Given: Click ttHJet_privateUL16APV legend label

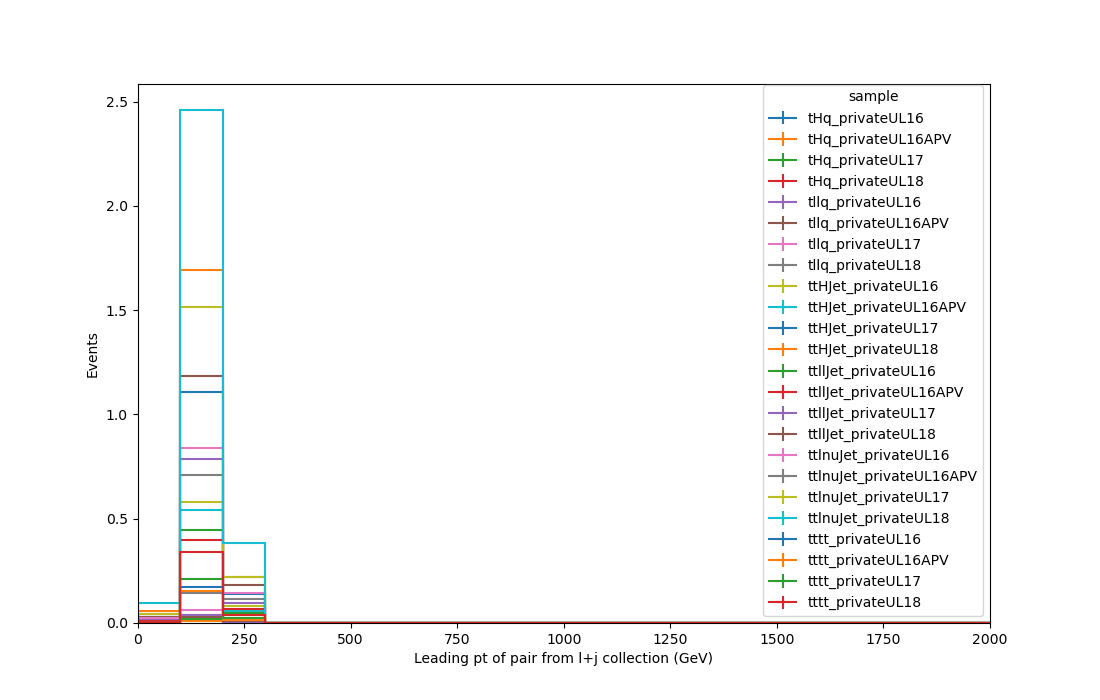Looking at the screenshot, I should (887, 308).
